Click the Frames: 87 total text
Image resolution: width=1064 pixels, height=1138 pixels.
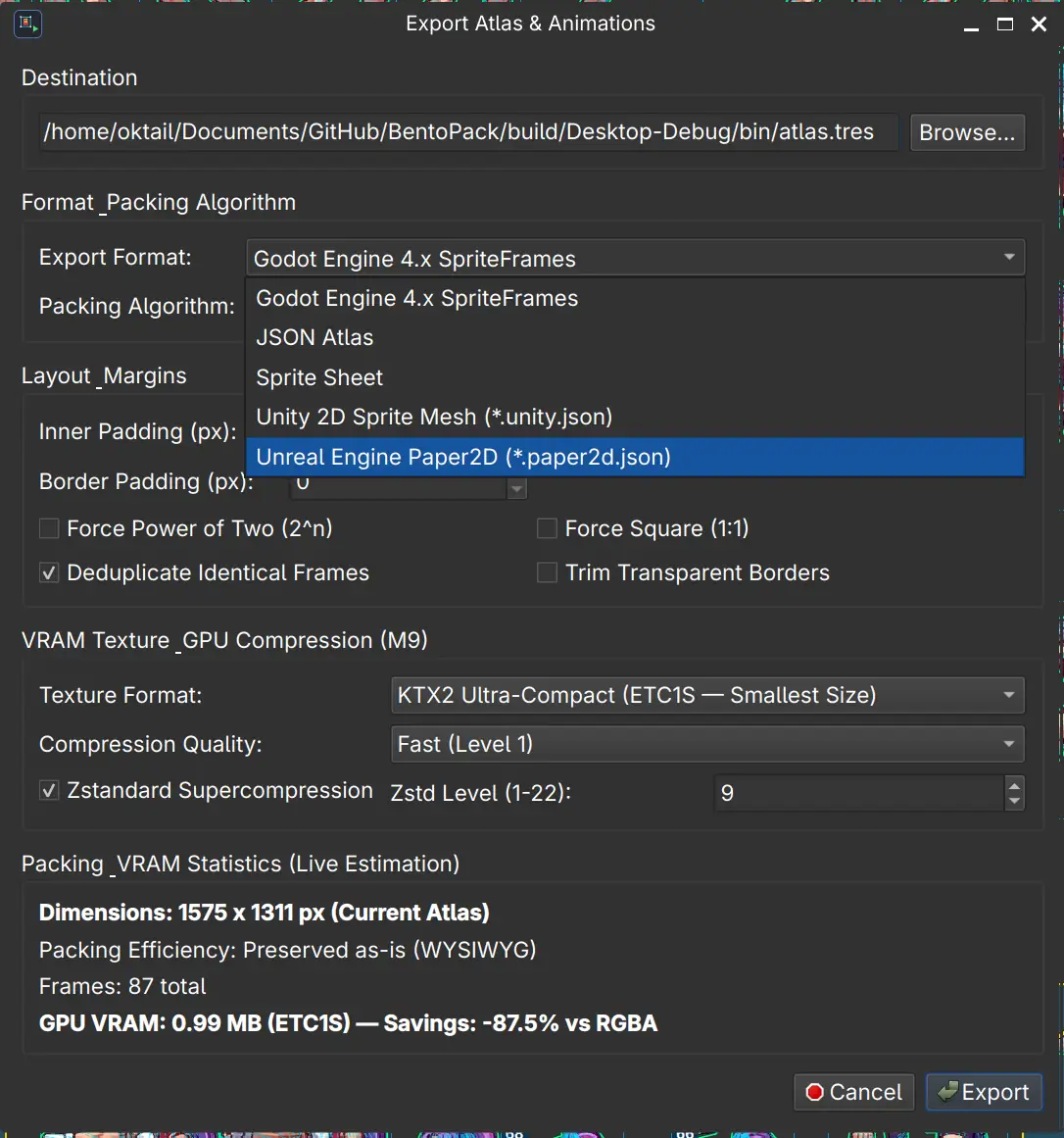pyautogui.click(x=121, y=986)
